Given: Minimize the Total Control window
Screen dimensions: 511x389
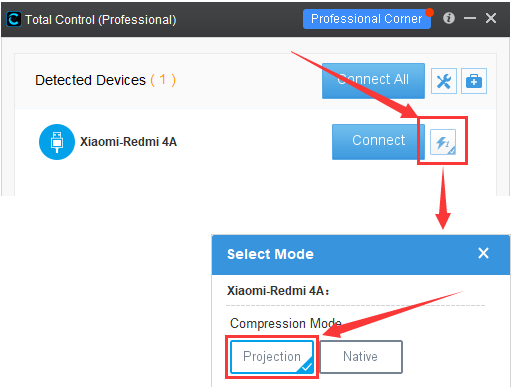Looking at the screenshot, I should coord(470,18).
